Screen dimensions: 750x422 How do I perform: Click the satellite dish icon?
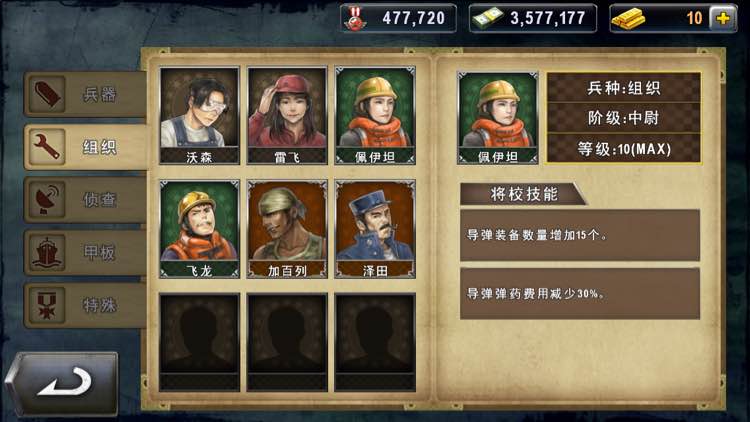click(x=47, y=200)
